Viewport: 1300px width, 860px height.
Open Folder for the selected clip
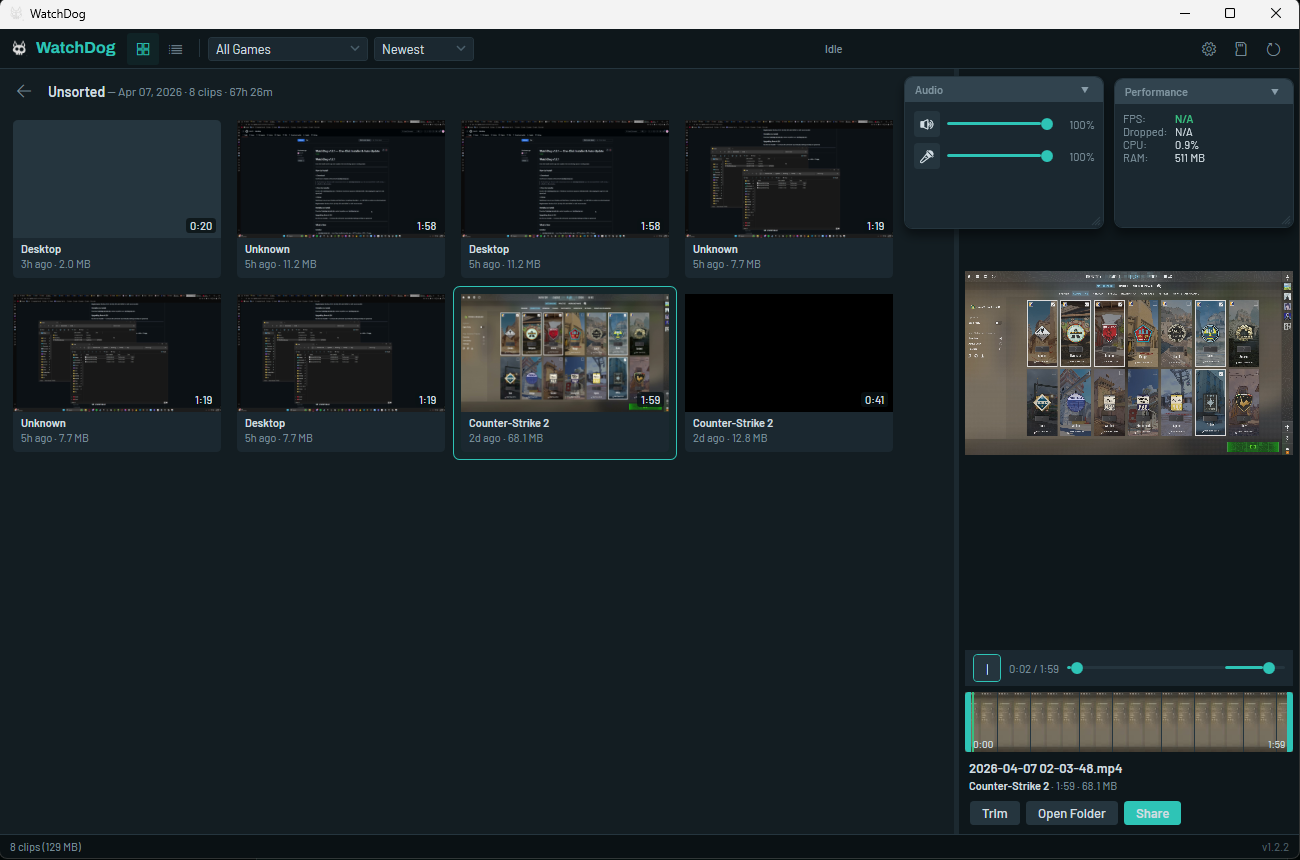pos(1071,813)
